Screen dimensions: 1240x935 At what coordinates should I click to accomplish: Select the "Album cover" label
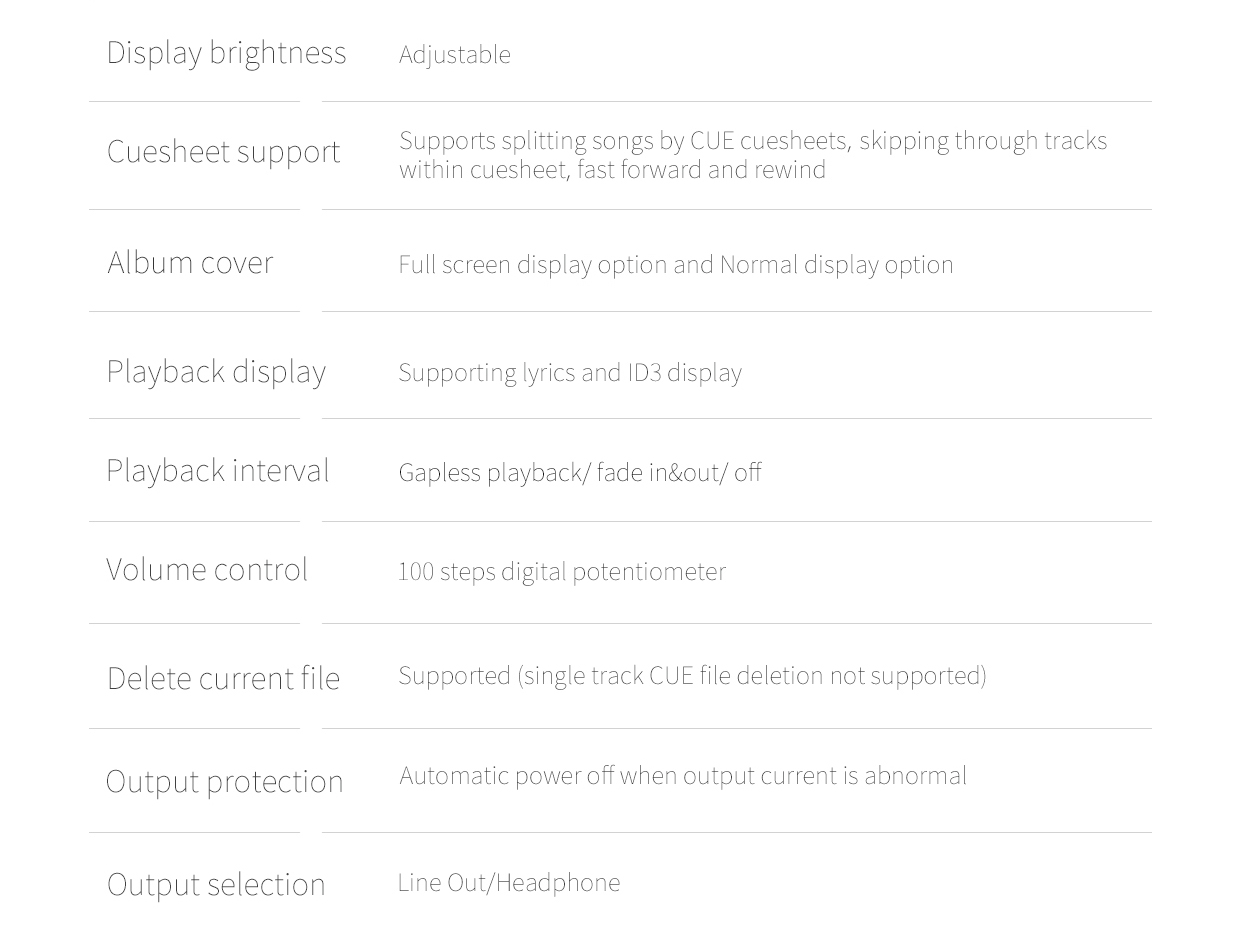tap(190, 263)
